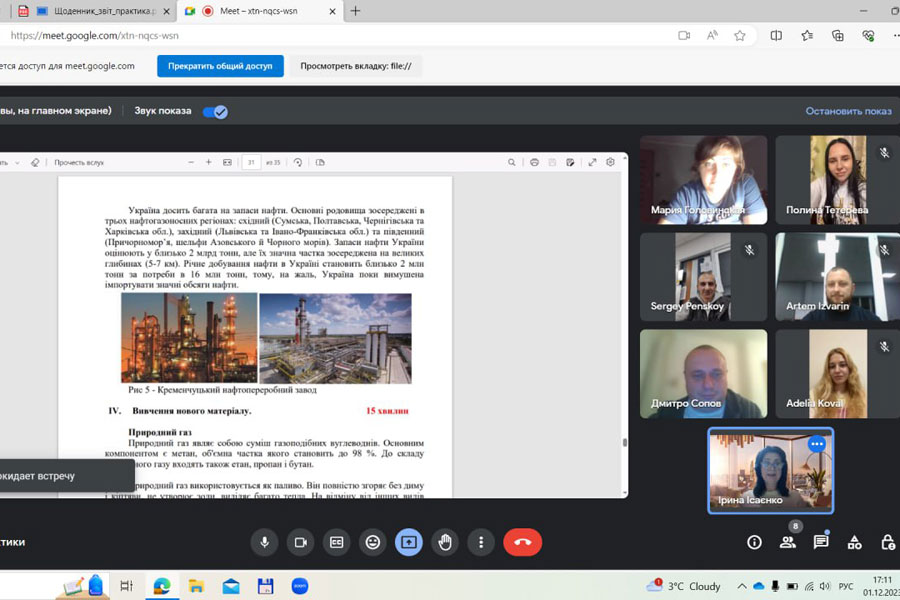Open chat with everyone panel

coord(821,542)
